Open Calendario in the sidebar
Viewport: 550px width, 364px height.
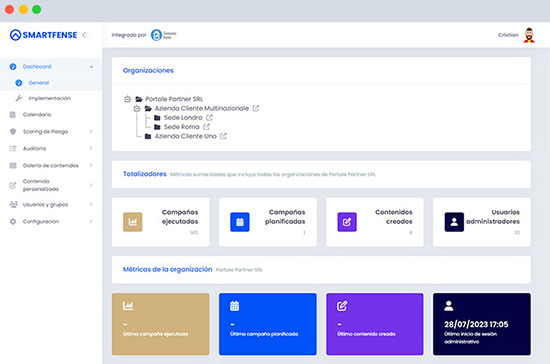(37, 114)
